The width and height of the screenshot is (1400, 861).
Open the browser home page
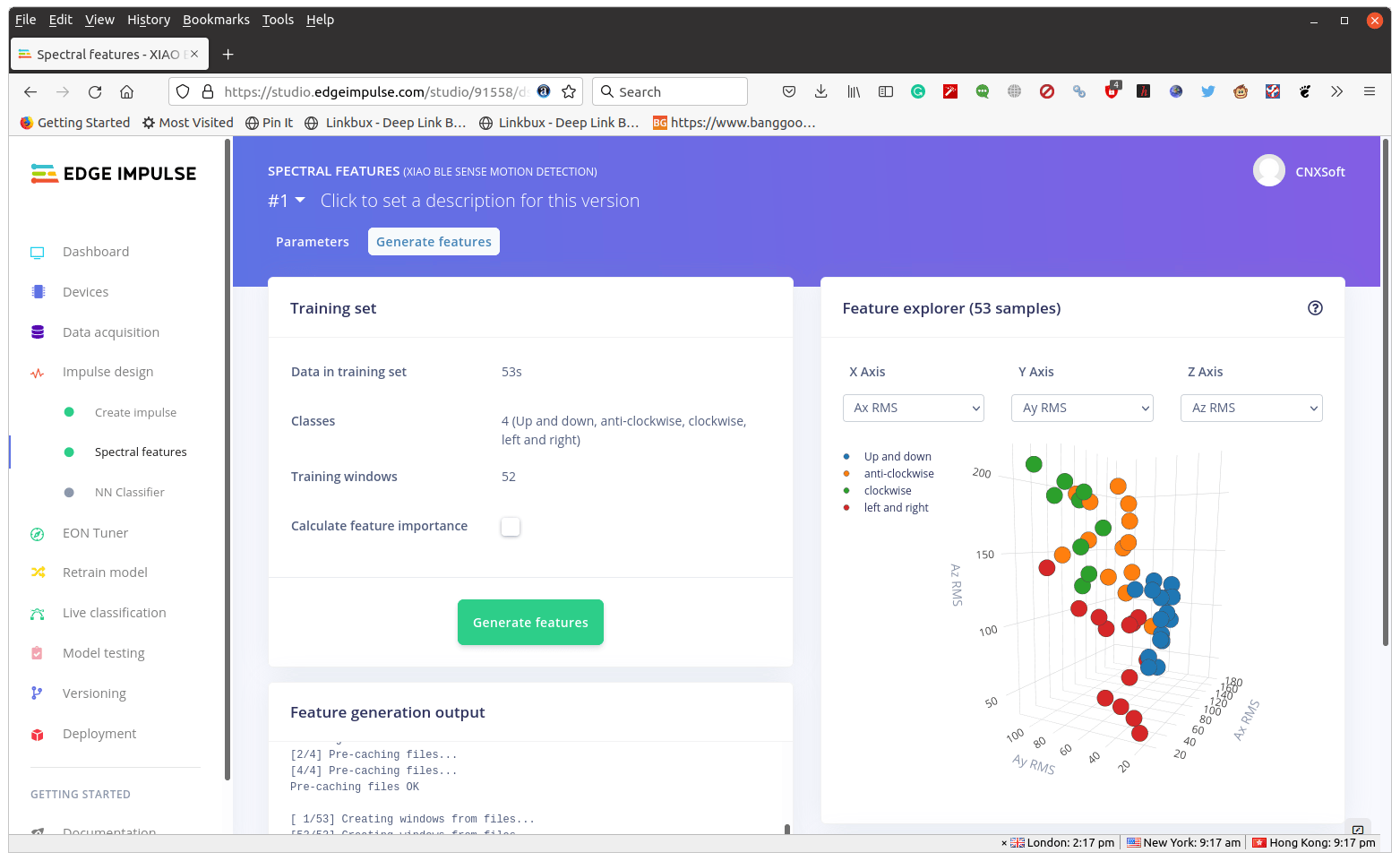coord(126,91)
